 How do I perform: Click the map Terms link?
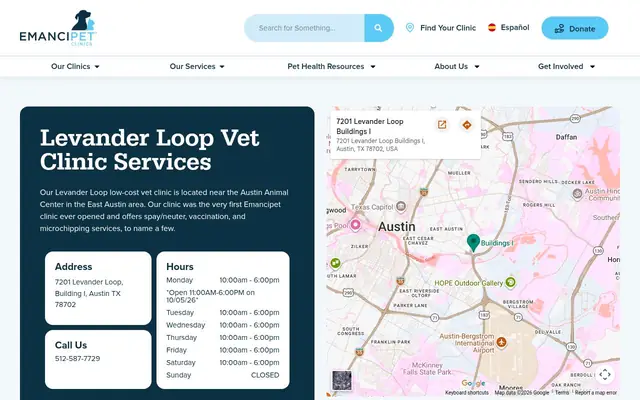pos(562,393)
